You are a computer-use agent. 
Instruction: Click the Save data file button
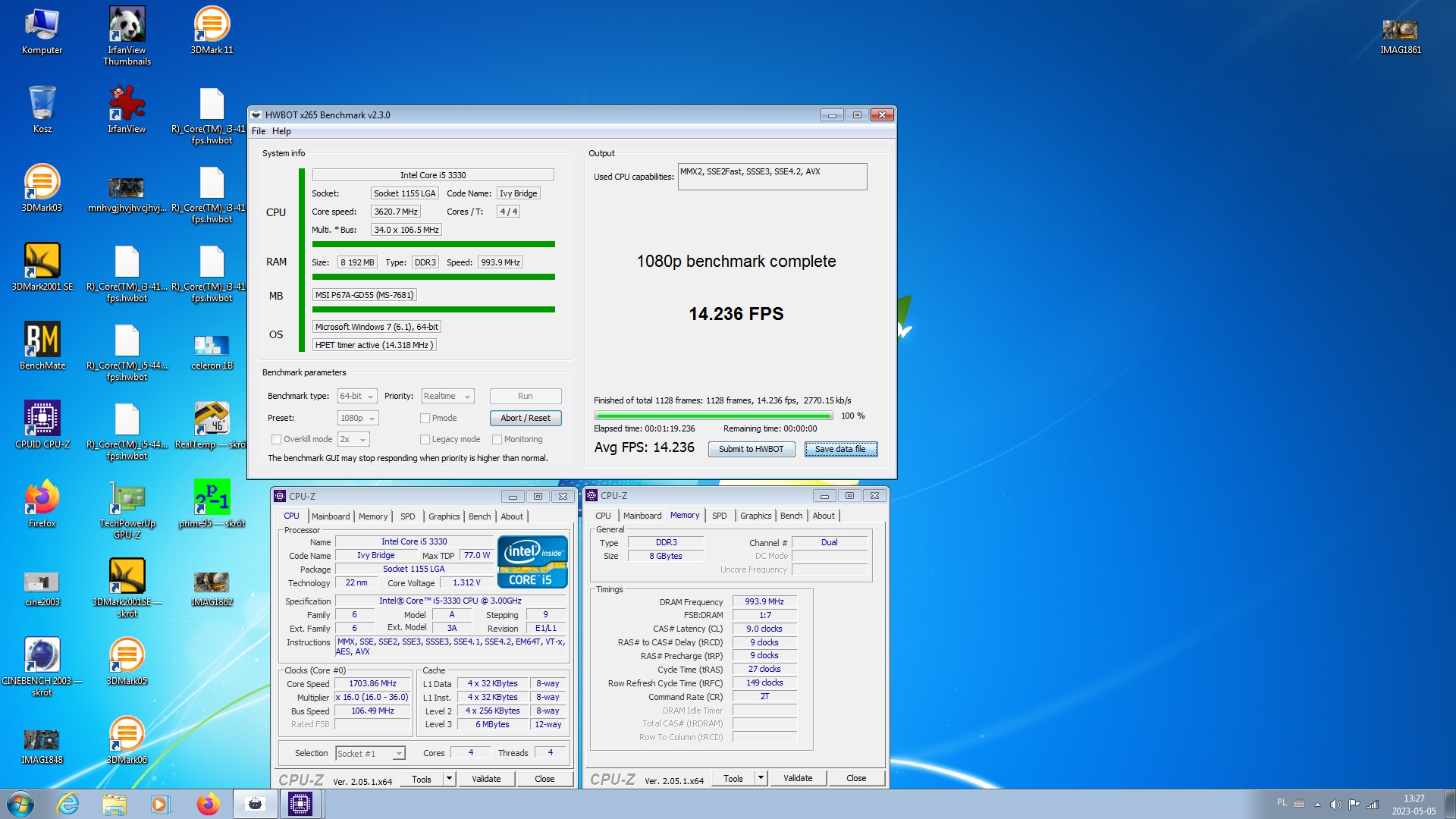(x=840, y=449)
